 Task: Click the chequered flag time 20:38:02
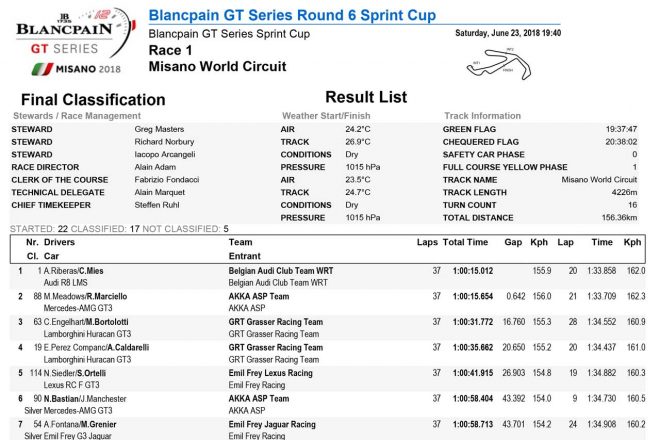pyautogui.click(x=620, y=142)
